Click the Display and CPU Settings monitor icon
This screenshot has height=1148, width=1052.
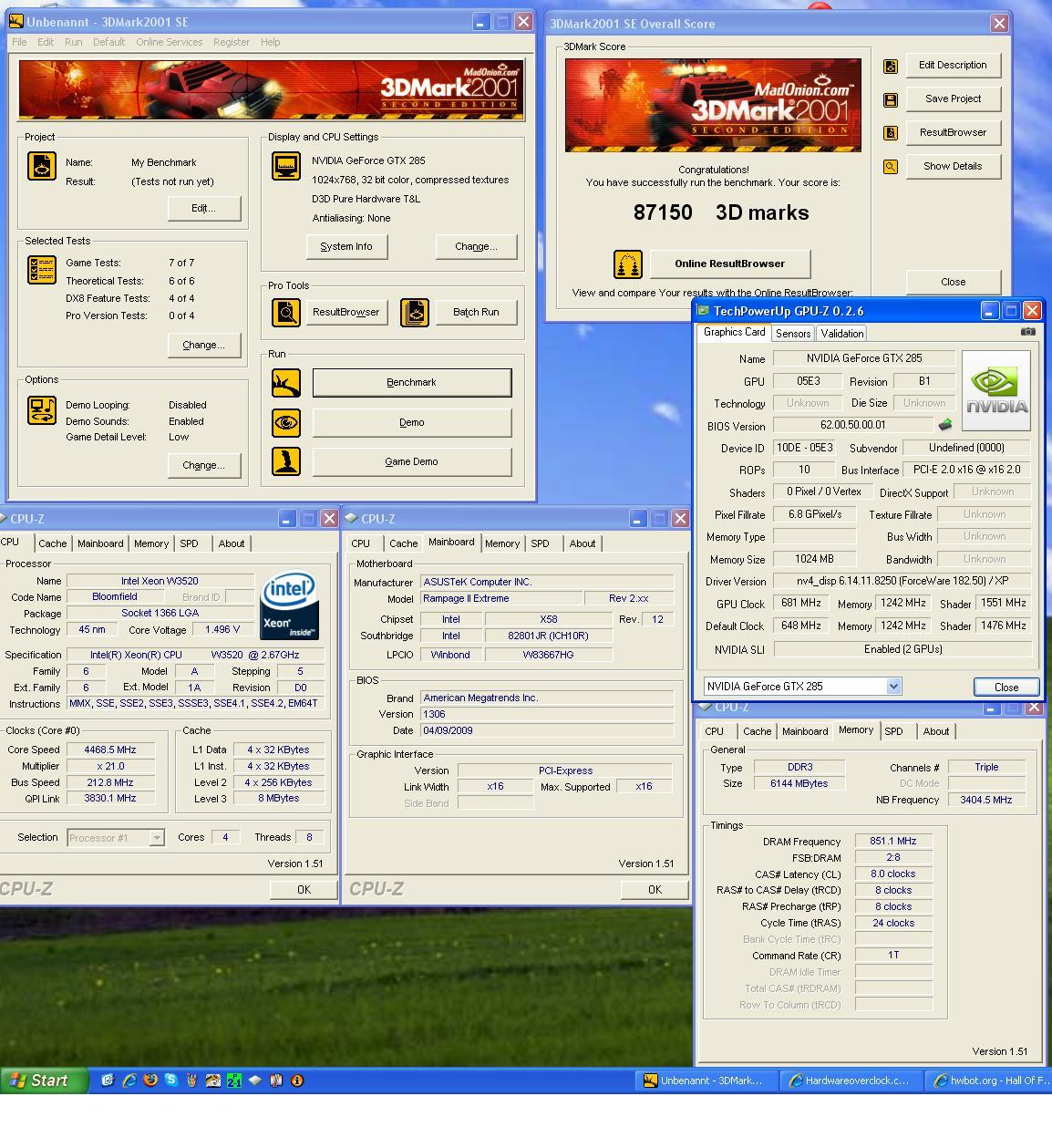tap(286, 166)
